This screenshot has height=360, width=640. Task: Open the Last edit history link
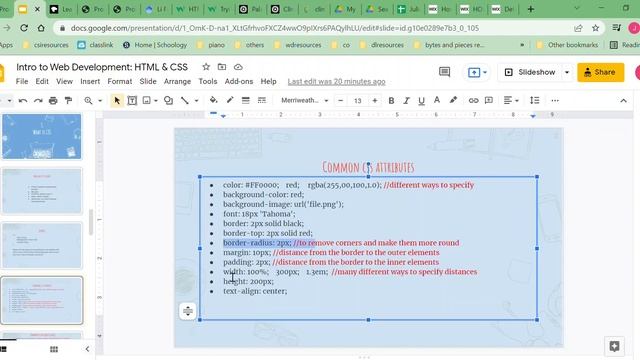coord(336,82)
